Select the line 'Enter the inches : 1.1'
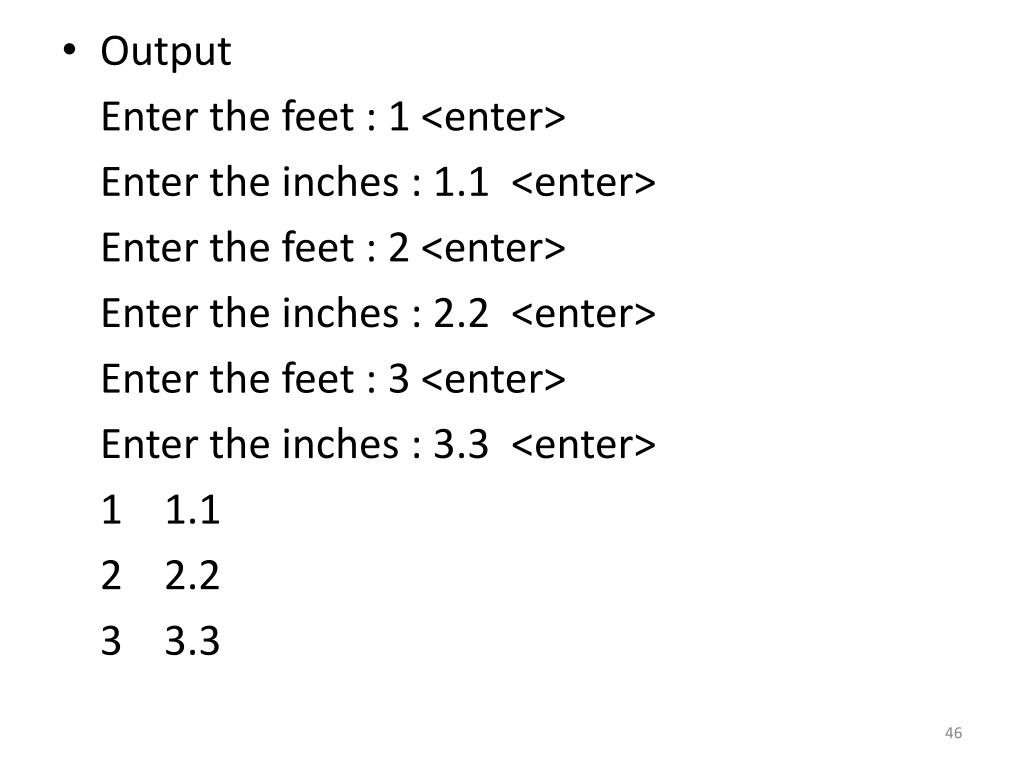This screenshot has width=1024, height=768. [x=295, y=182]
